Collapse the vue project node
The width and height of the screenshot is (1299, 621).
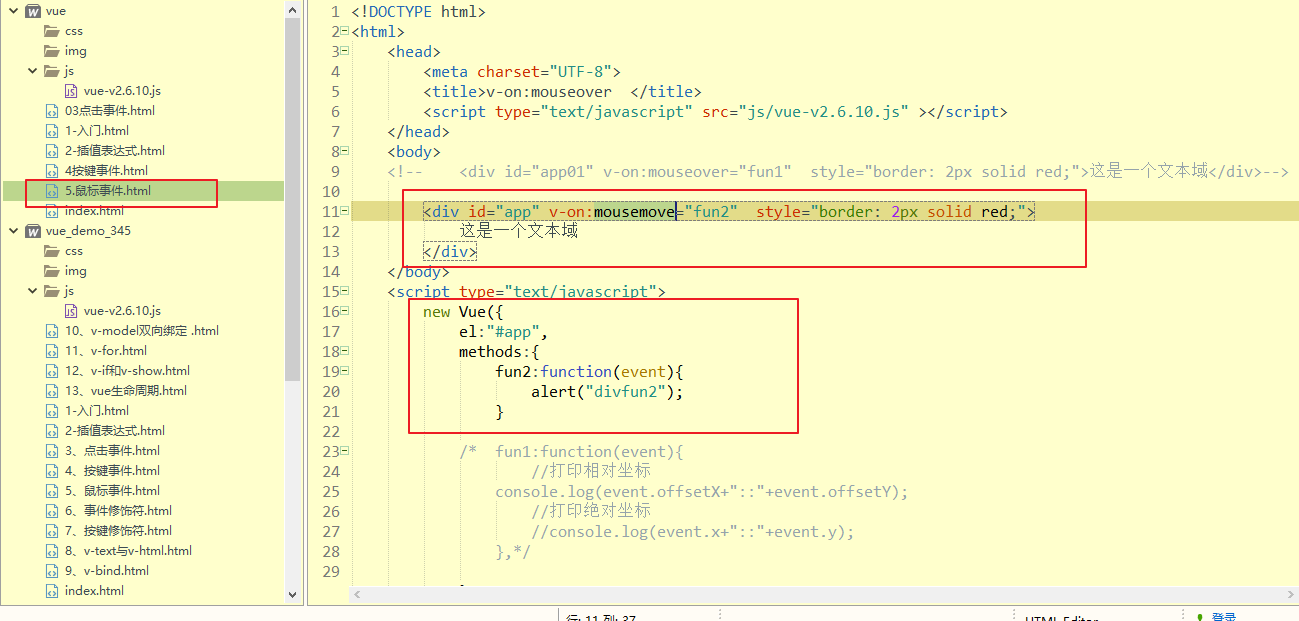pos(13,11)
